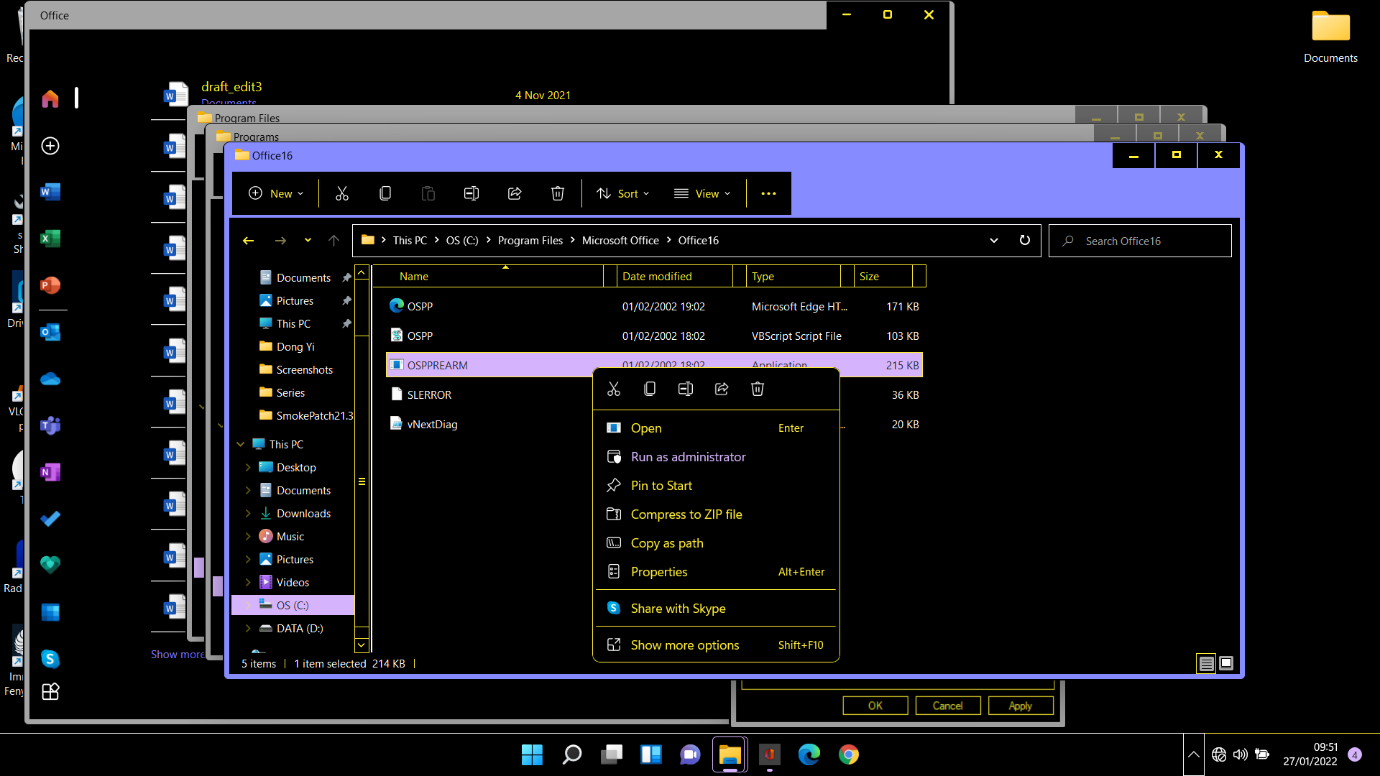Open the View dropdown menu
This screenshot has height=776, width=1380.
click(x=702, y=194)
